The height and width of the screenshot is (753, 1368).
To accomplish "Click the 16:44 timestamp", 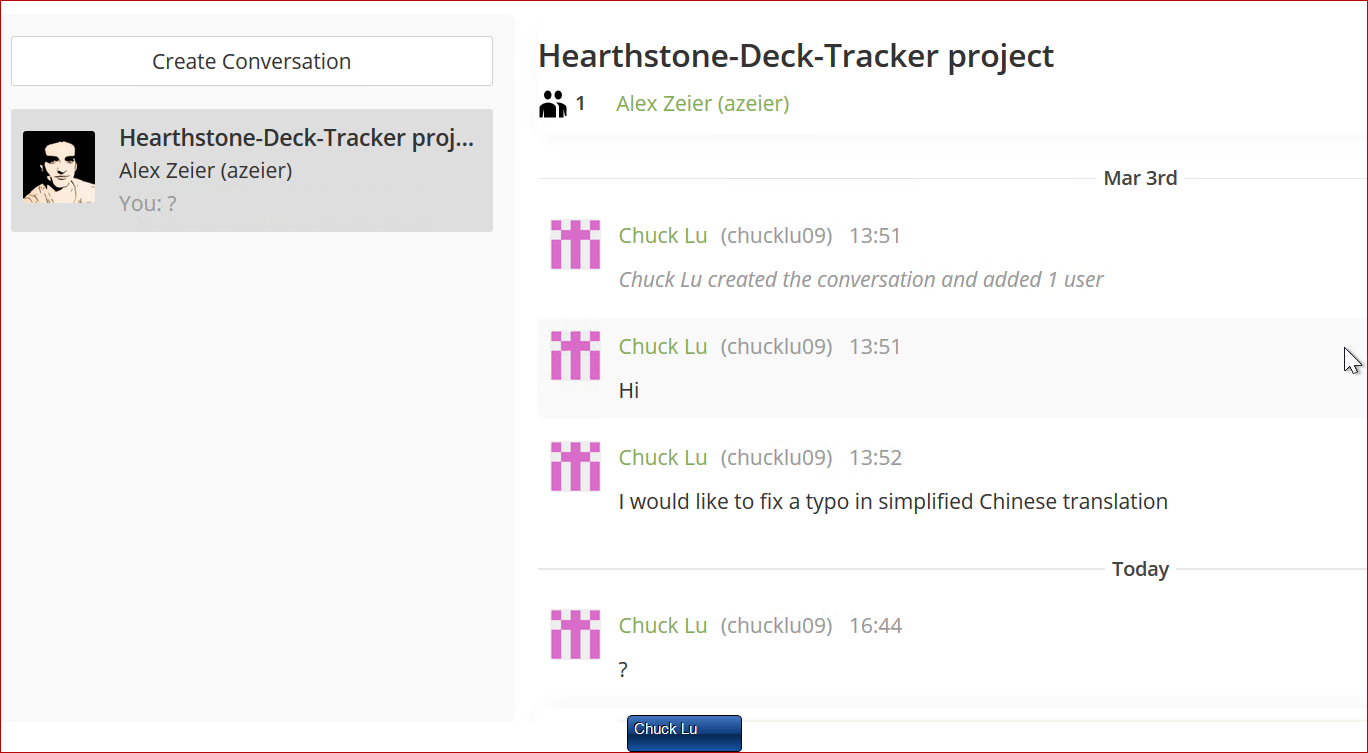I will tap(876, 625).
